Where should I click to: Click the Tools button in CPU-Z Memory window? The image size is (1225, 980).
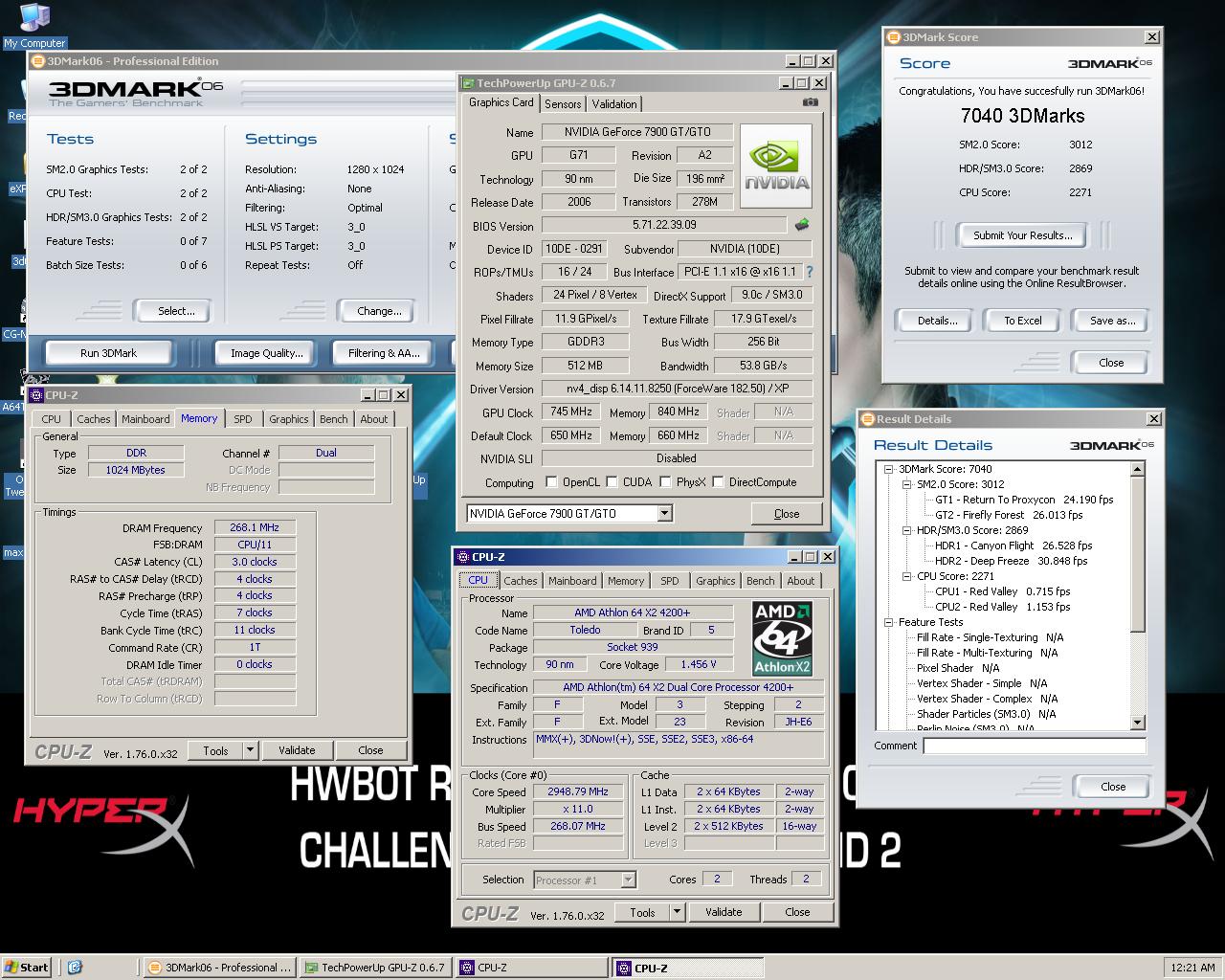click(x=216, y=750)
